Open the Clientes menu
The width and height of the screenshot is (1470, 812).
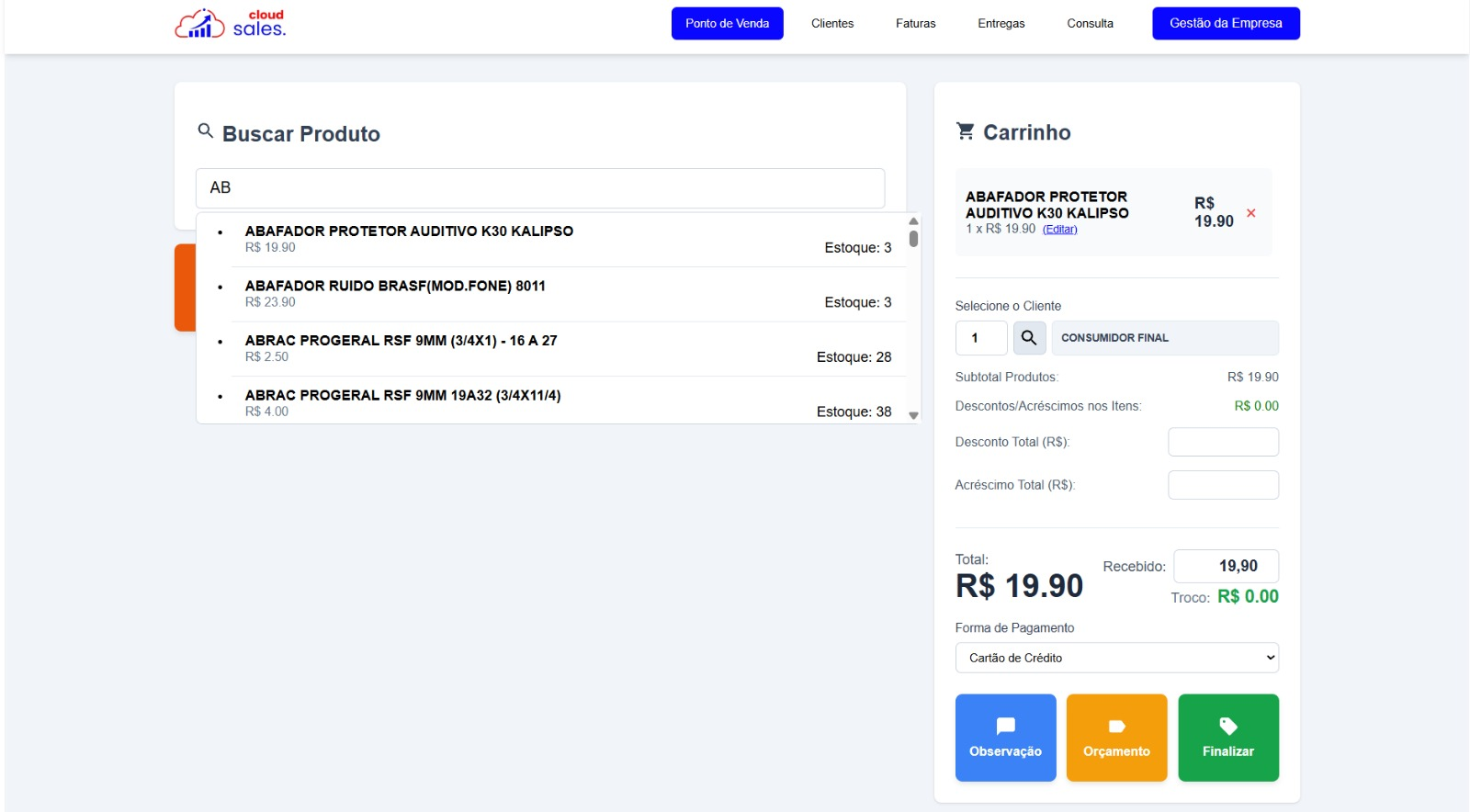(831, 24)
